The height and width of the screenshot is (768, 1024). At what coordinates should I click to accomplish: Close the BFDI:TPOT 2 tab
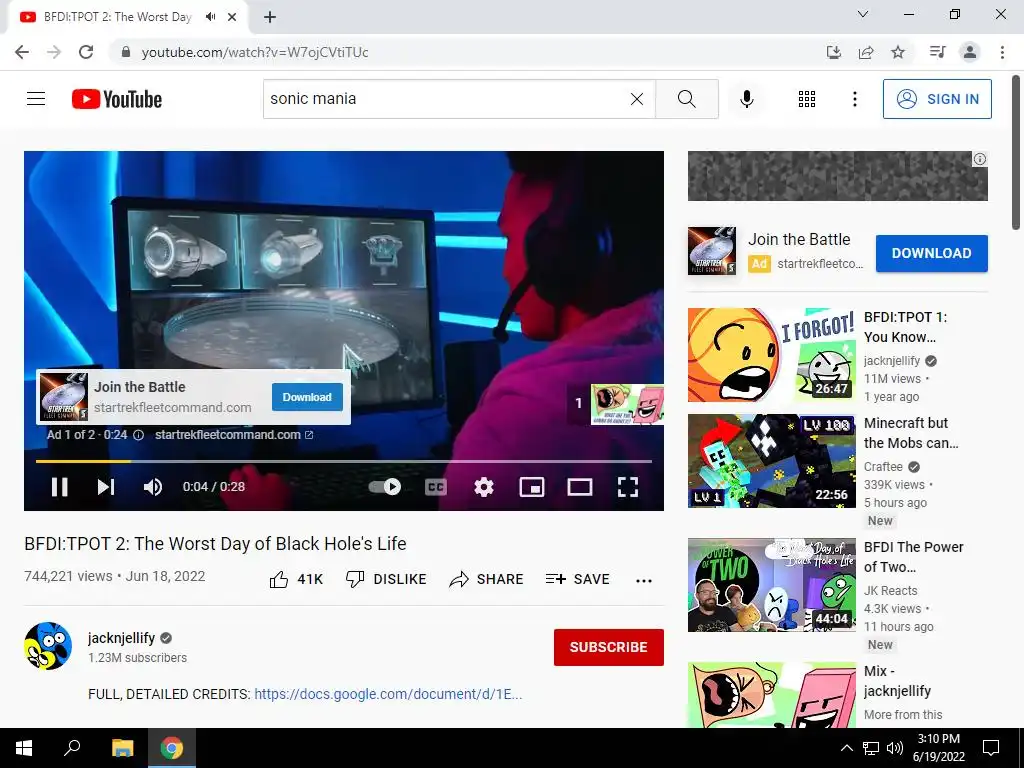[232, 17]
